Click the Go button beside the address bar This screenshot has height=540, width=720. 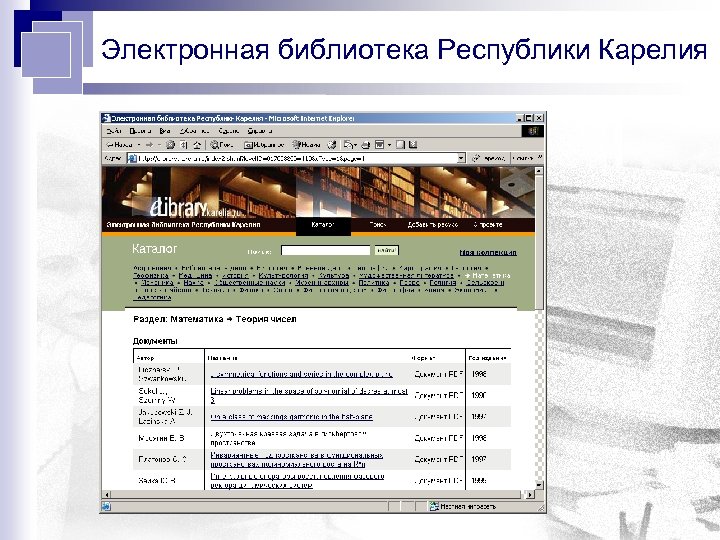coord(489,158)
